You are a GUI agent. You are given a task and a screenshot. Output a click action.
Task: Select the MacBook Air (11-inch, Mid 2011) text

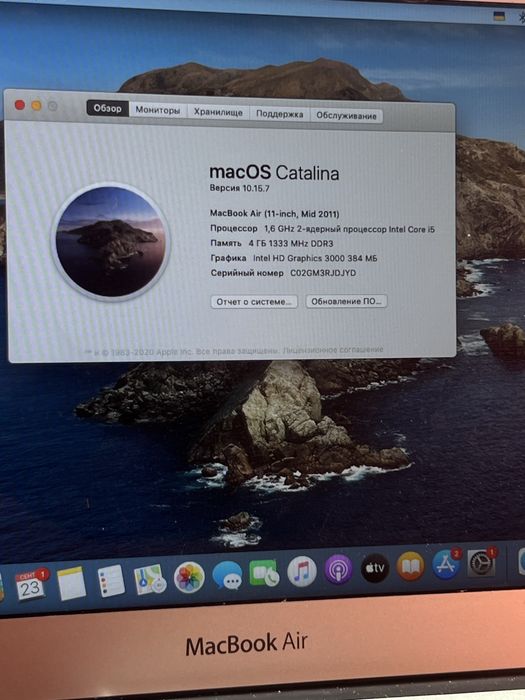point(275,213)
